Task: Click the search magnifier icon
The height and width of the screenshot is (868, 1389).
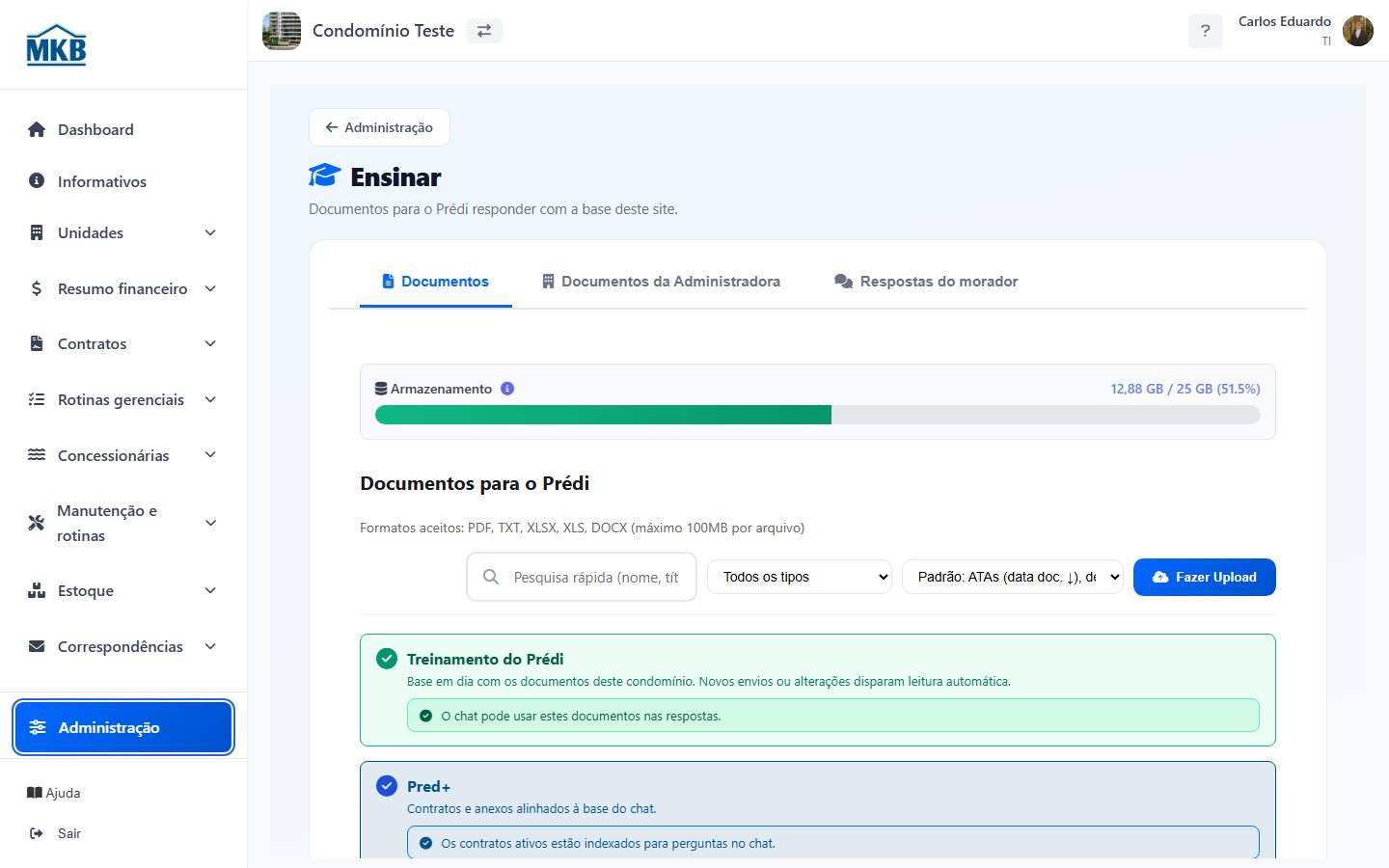Action: pos(491,577)
